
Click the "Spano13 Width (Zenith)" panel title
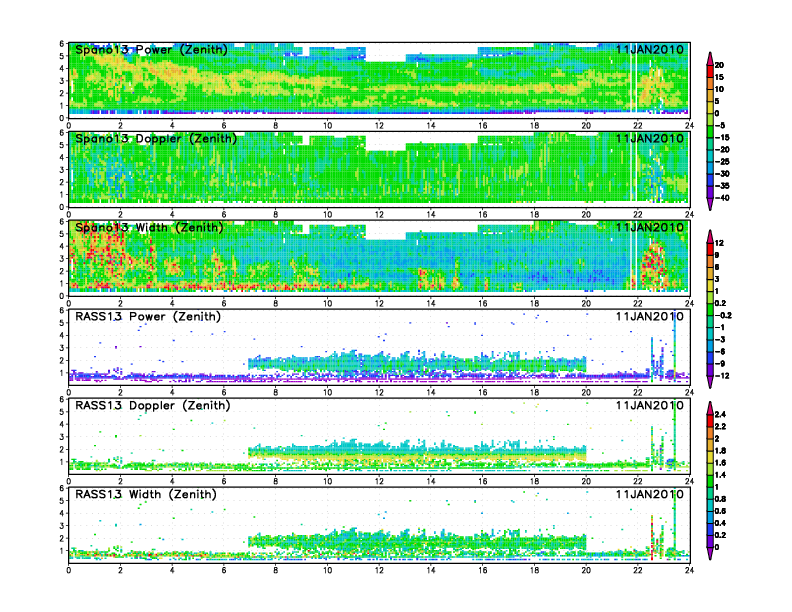[149, 227]
